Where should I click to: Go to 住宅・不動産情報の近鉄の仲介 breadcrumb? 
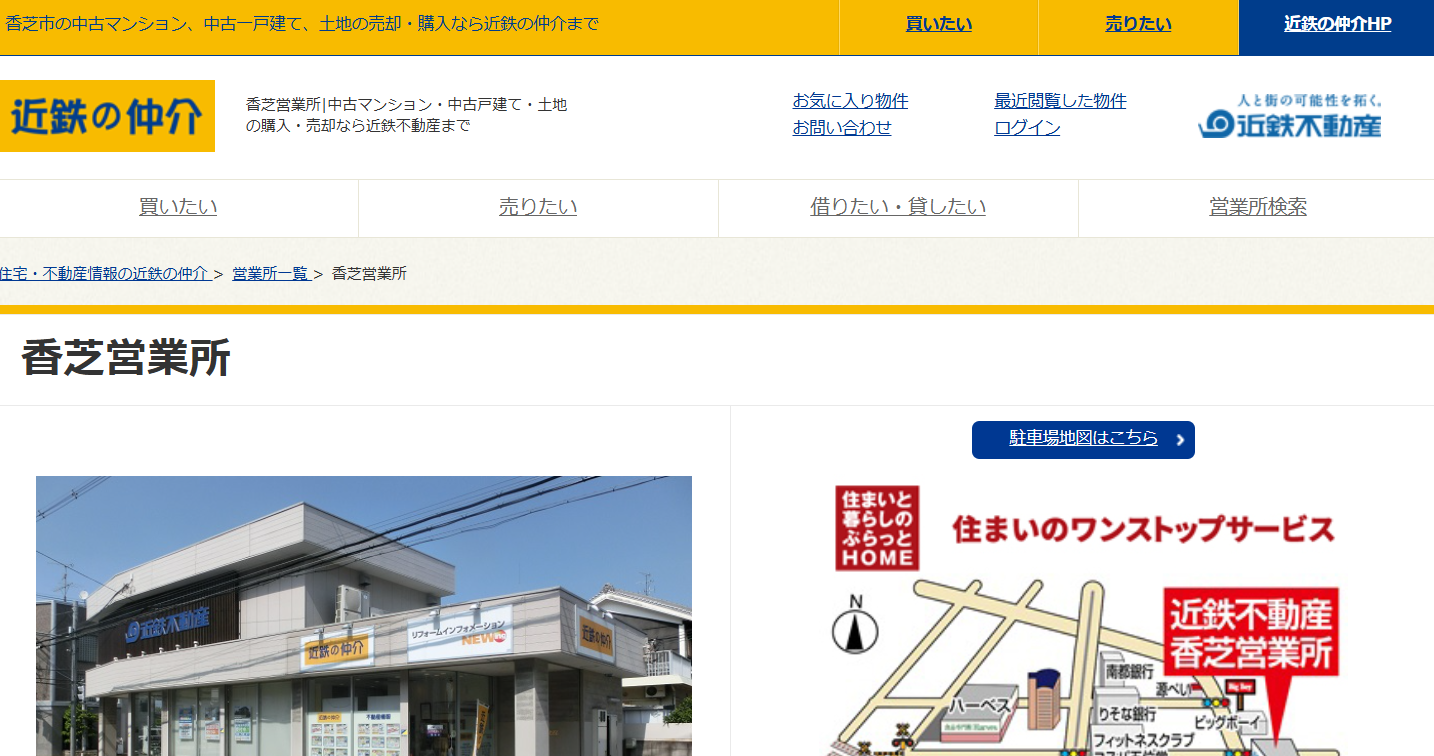click(x=104, y=273)
